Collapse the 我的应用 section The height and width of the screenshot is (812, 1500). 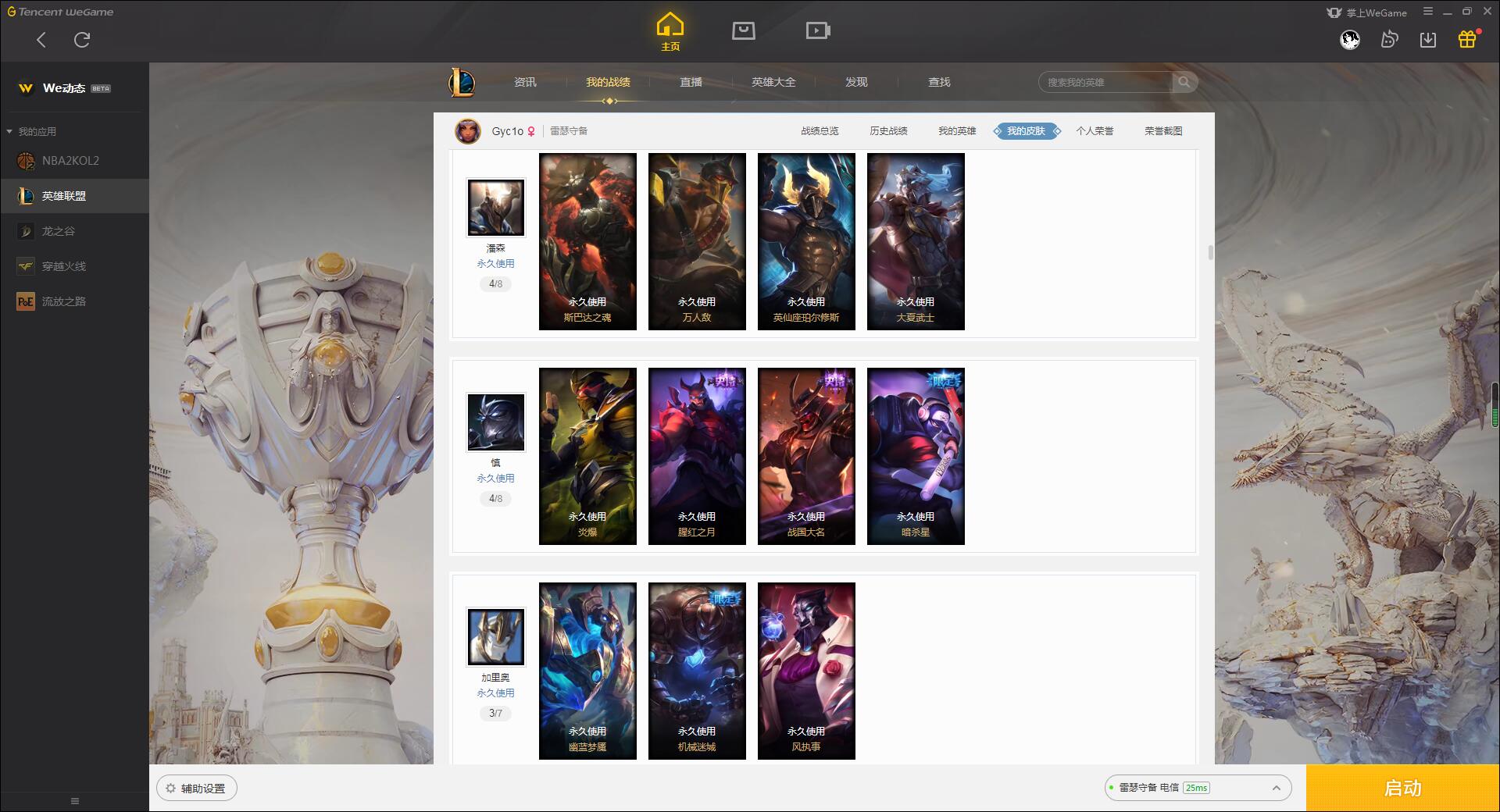coord(31,131)
